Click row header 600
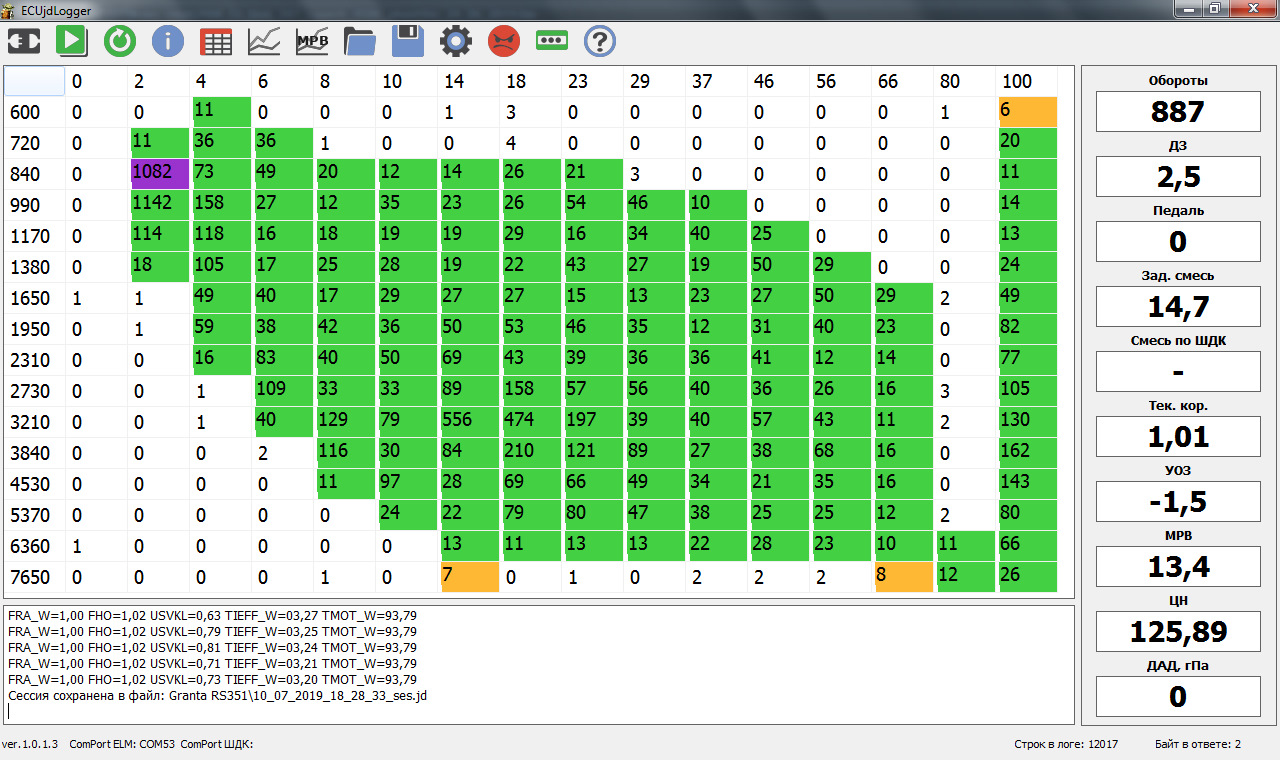This screenshot has width=1280, height=760. (35, 112)
